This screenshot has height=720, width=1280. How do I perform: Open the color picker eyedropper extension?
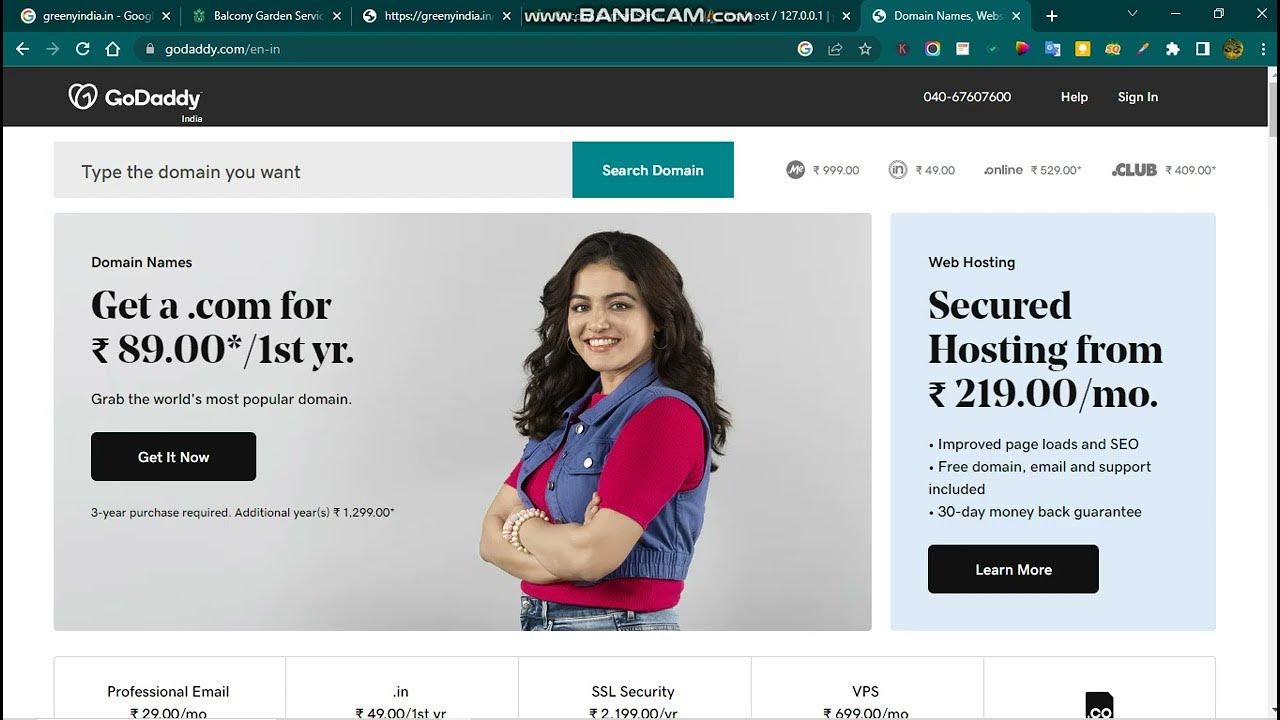[x=1142, y=49]
